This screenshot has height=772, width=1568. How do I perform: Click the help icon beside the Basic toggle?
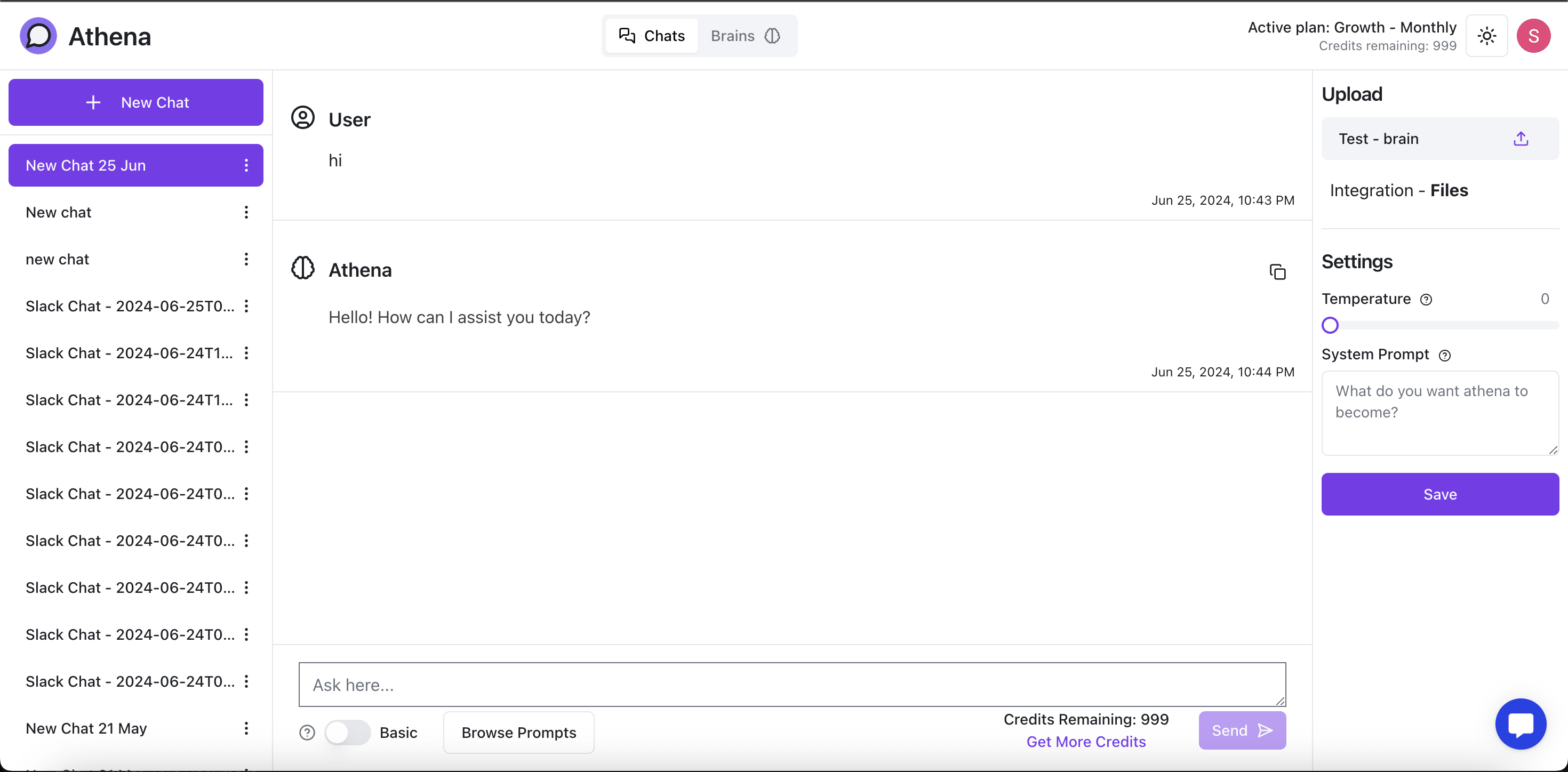pyautogui.click(x=307, y=733)
